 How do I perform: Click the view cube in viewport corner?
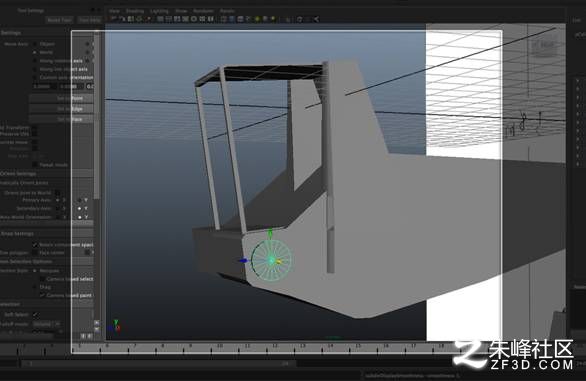(544, 46)
